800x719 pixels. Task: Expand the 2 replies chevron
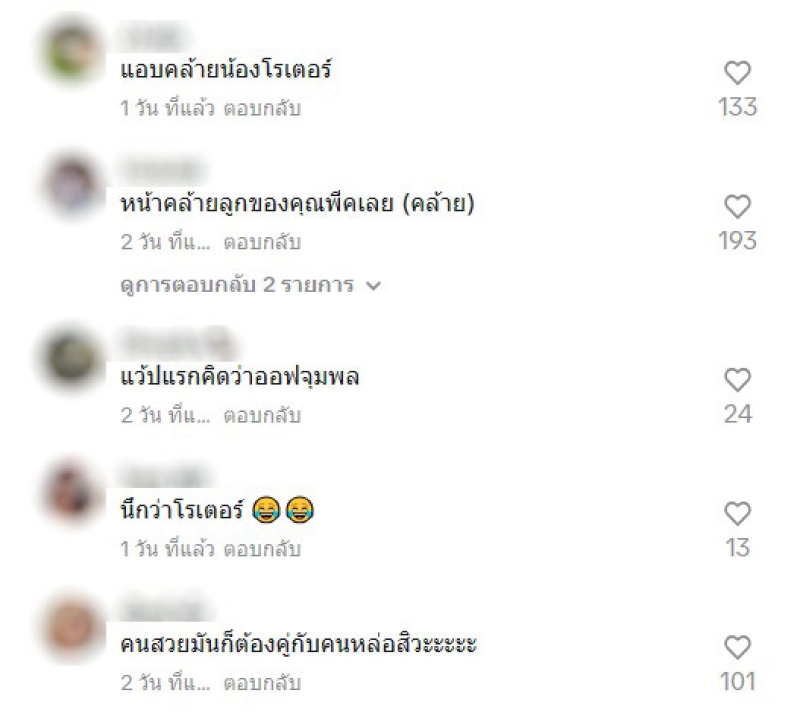tap(373, 286)
